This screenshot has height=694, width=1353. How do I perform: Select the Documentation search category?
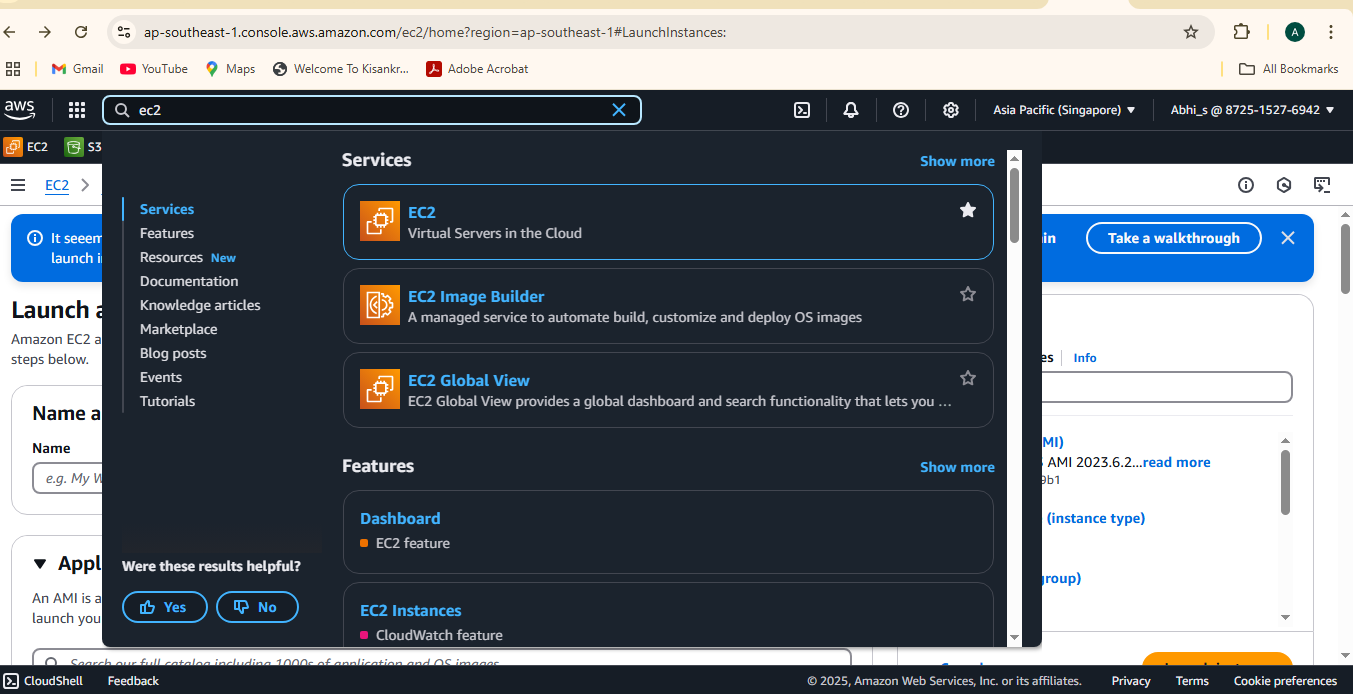pos(189,281)
